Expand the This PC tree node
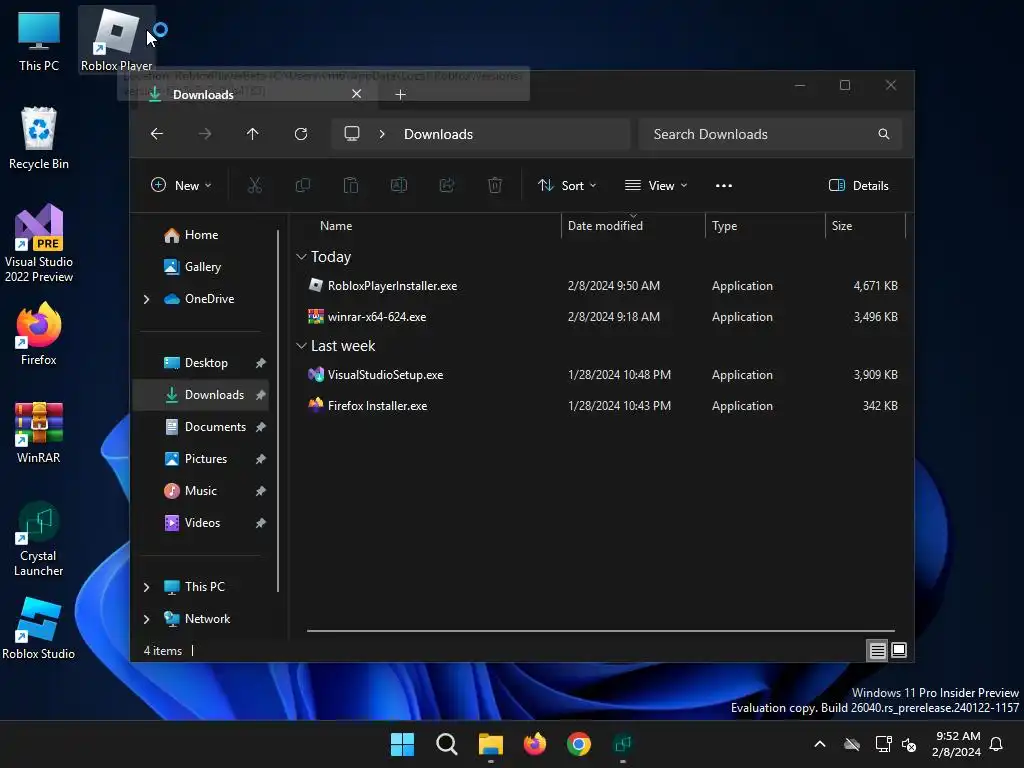Screen dimensions: 1024x768 click(x=146, y=587)
